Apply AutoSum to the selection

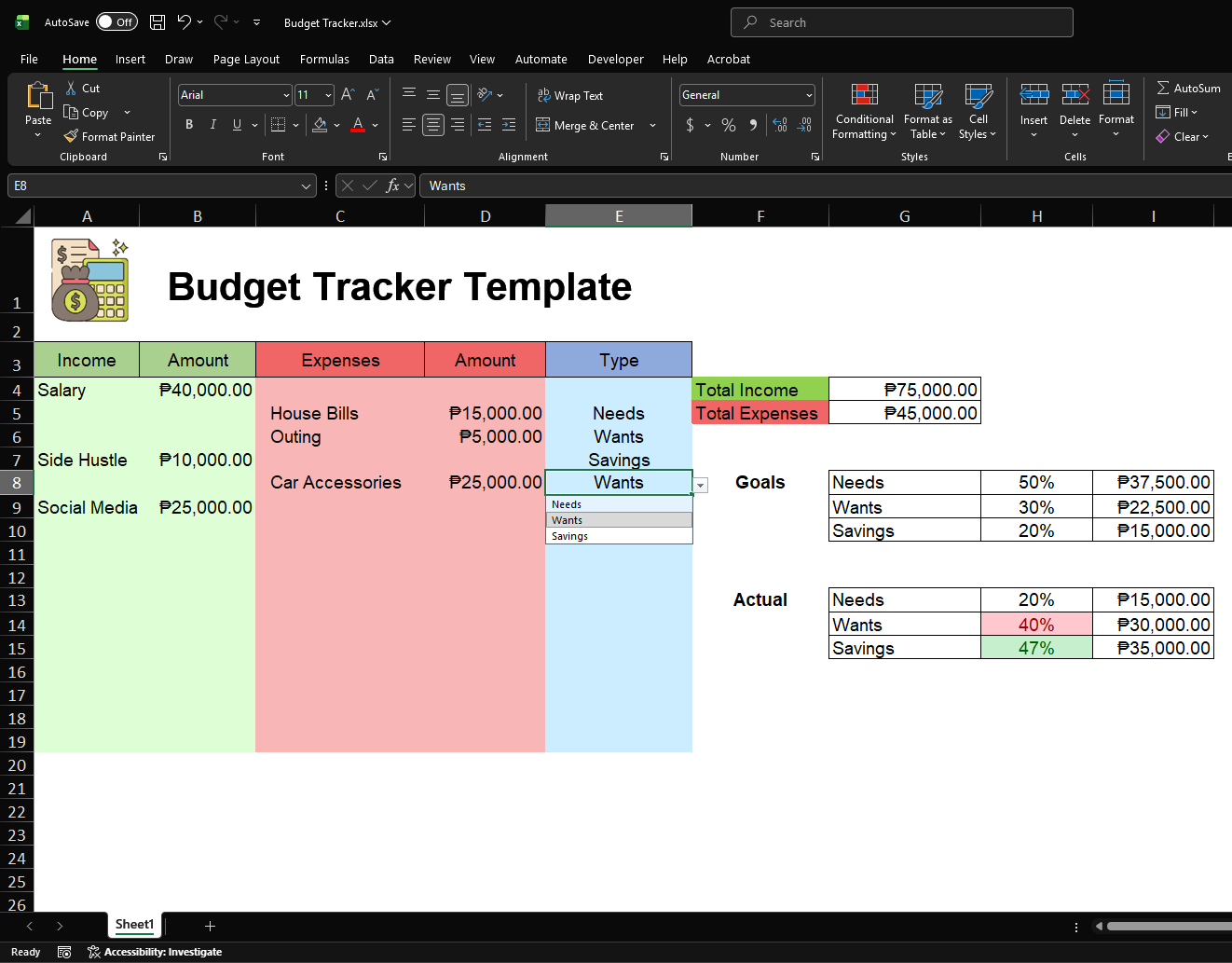[1189, 88]
